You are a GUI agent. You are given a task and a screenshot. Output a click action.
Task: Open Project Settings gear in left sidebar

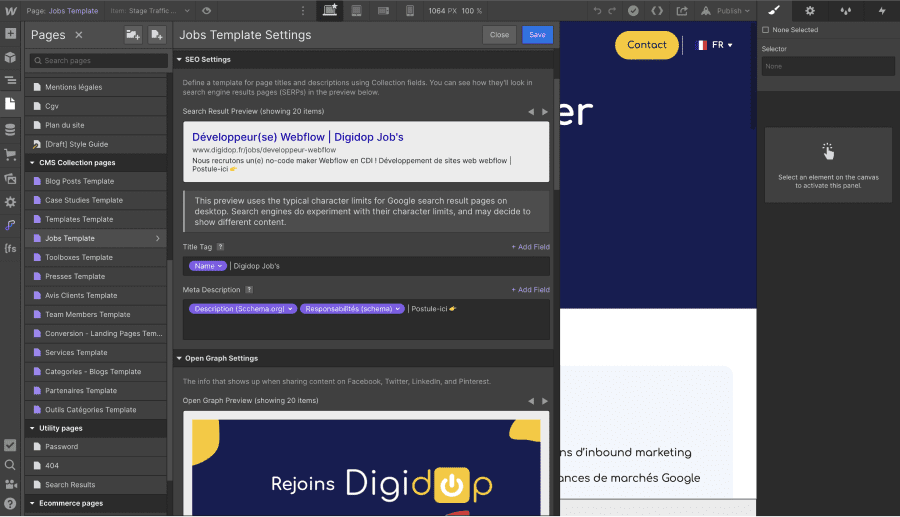tap(10, 202)
